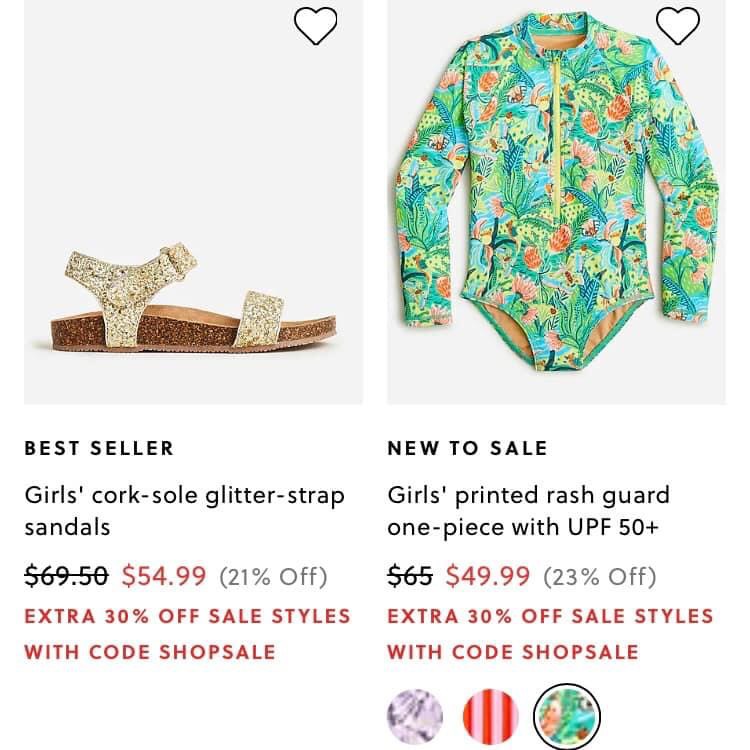
Task: Tap WITH CODE SHOPSALE under the rash guard
Action: 512,652
